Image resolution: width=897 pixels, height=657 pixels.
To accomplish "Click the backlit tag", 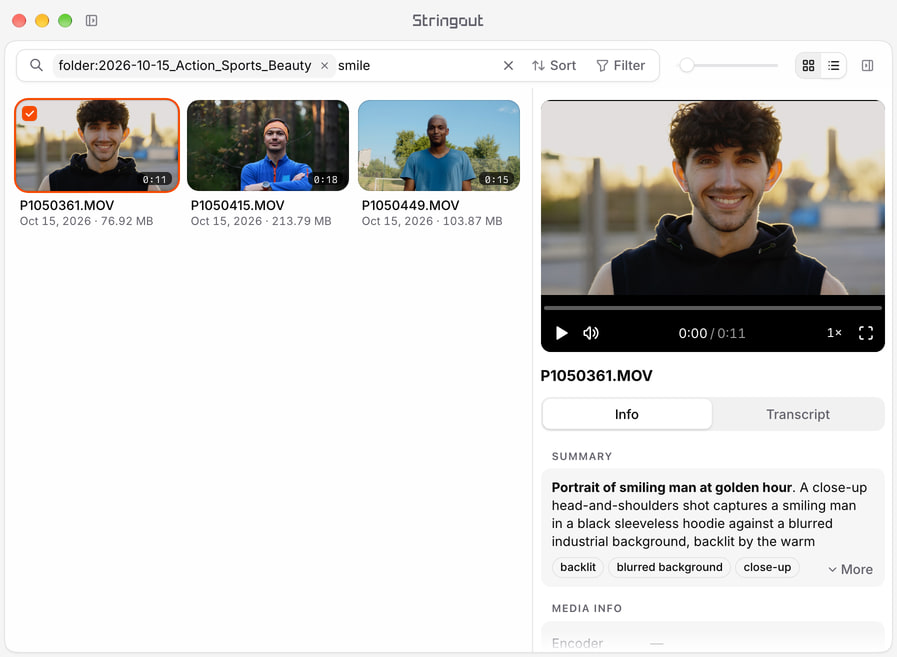I will tap(578, 567).
